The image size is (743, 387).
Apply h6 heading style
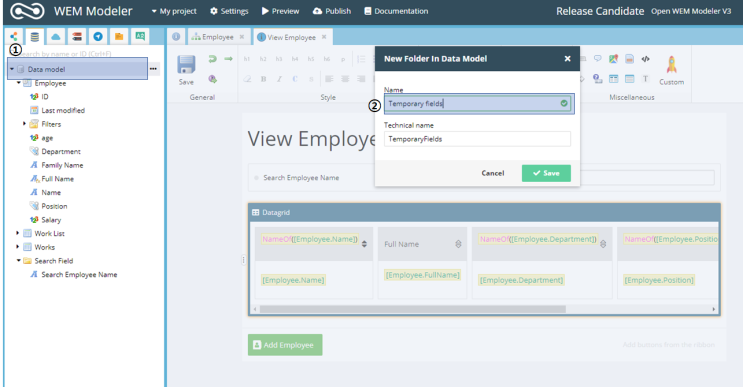click(x=326, y=59)
